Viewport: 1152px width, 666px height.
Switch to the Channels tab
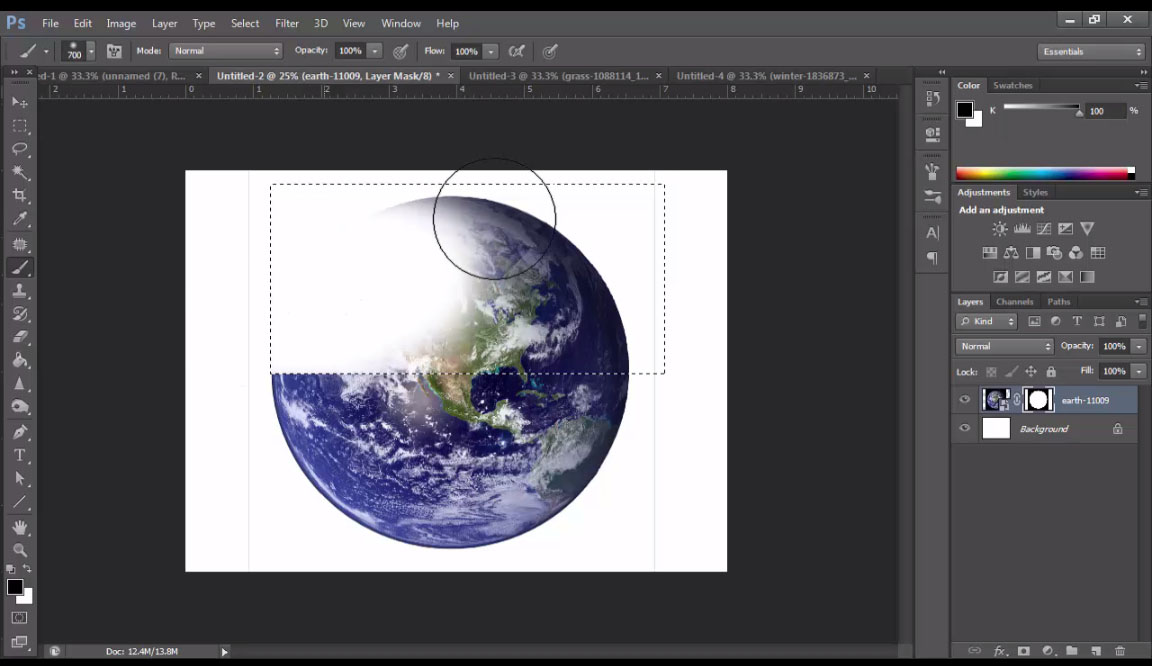[x=1014, y=301]
